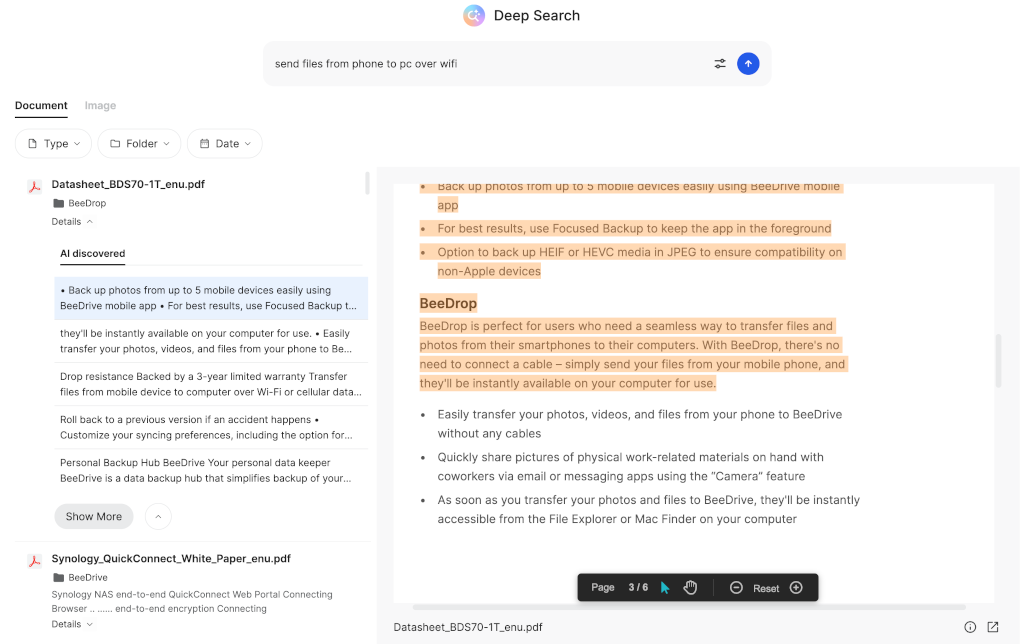Select the Document tab

(x=41, y=105)
